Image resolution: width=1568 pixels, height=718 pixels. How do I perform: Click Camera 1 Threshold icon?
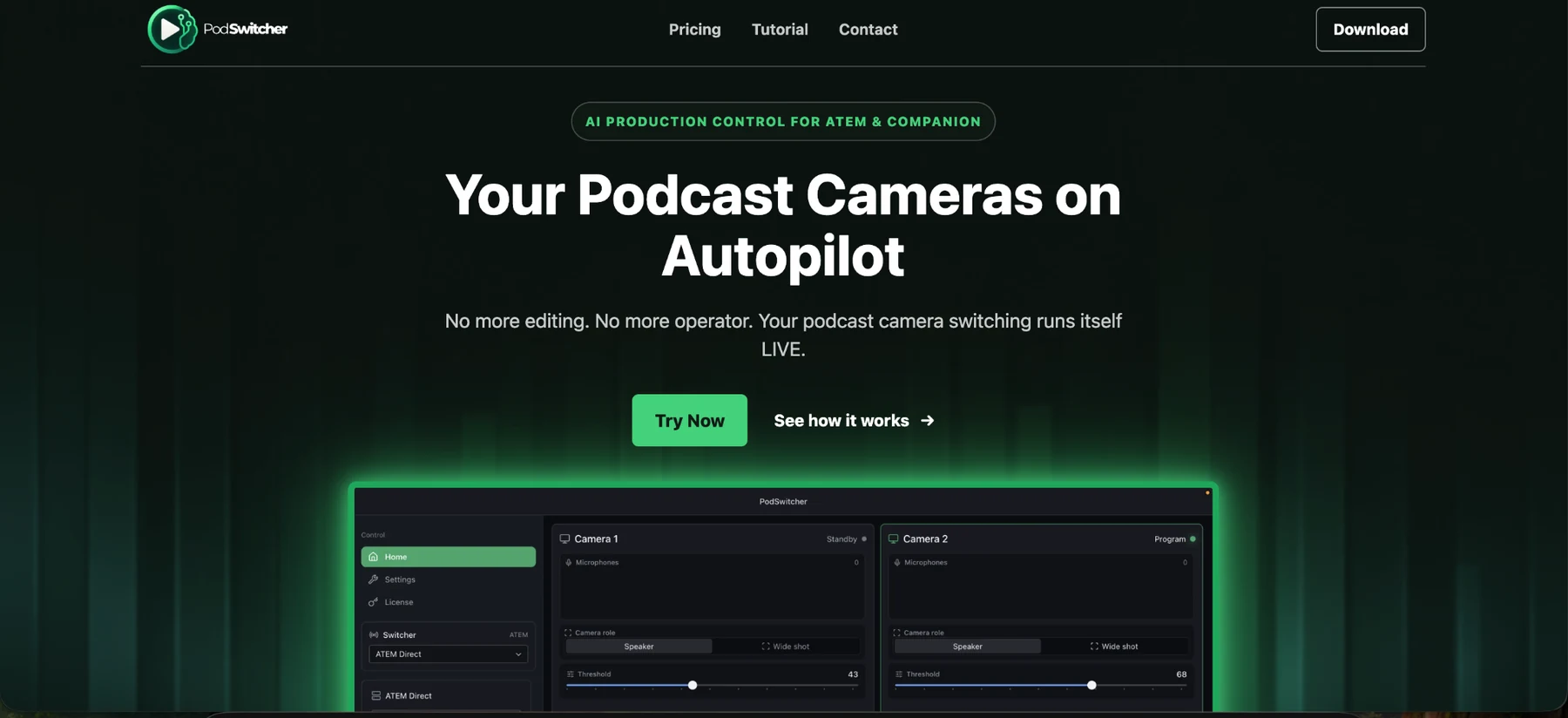point(571,674)
